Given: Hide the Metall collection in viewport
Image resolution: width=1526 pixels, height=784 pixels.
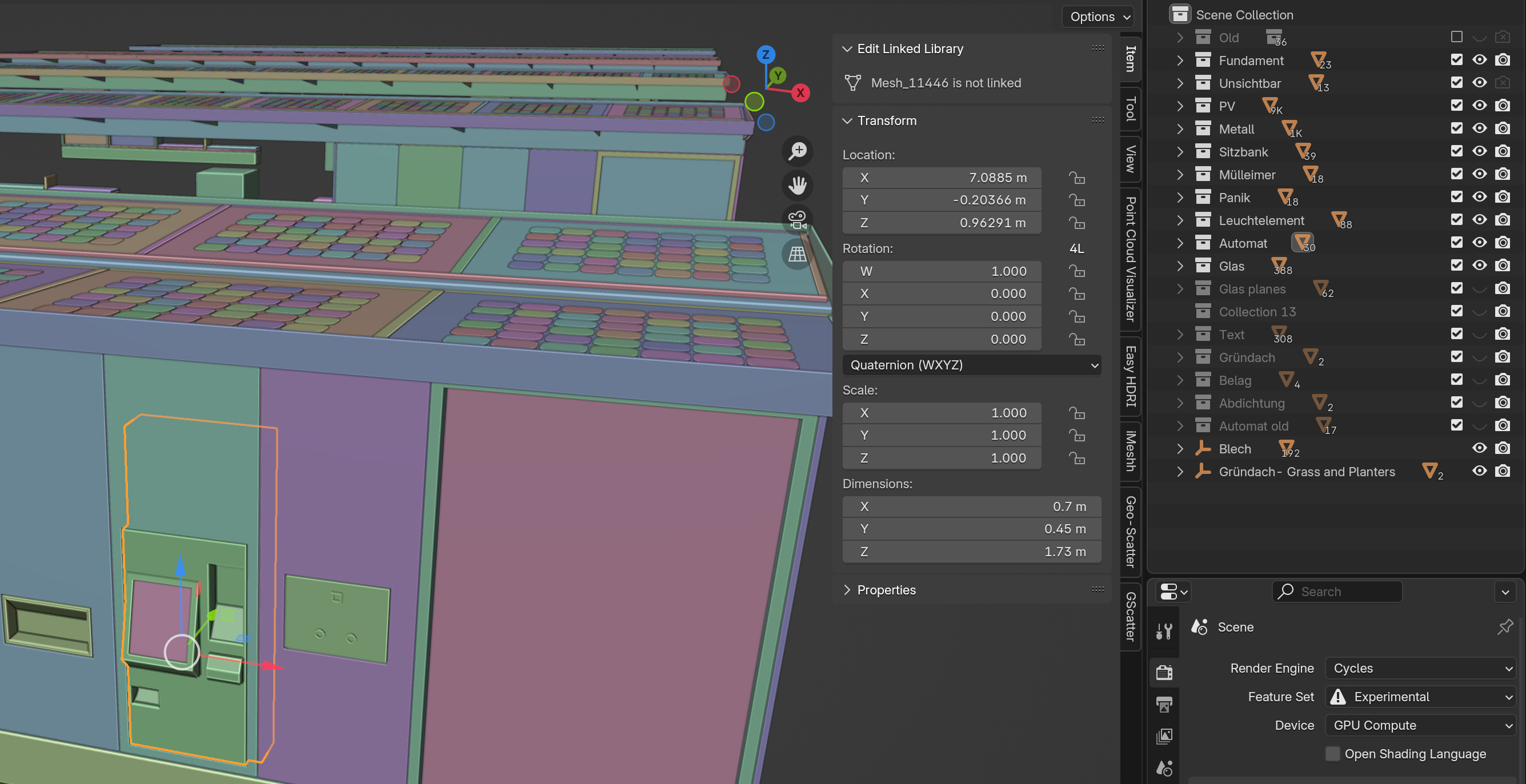Looking at the screenshot, I should [x=1479, y=128].
